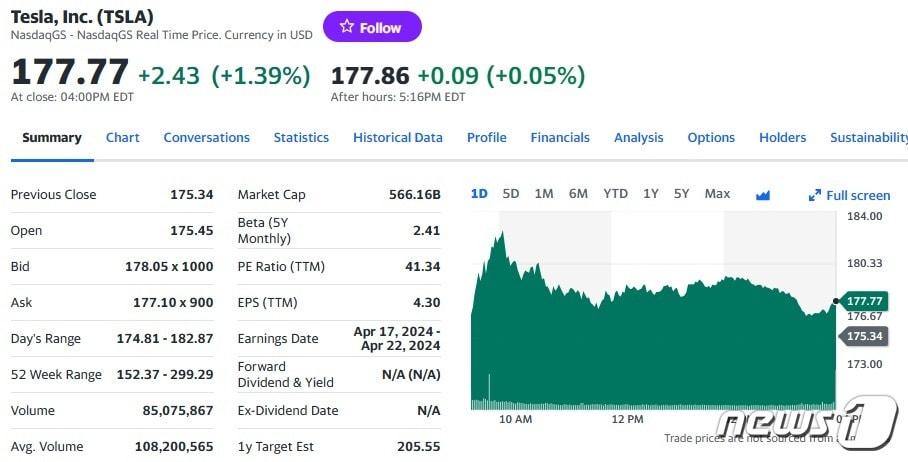The image size is (908, 462).
Task: Switch chart to YTD range
Action: 615,194
